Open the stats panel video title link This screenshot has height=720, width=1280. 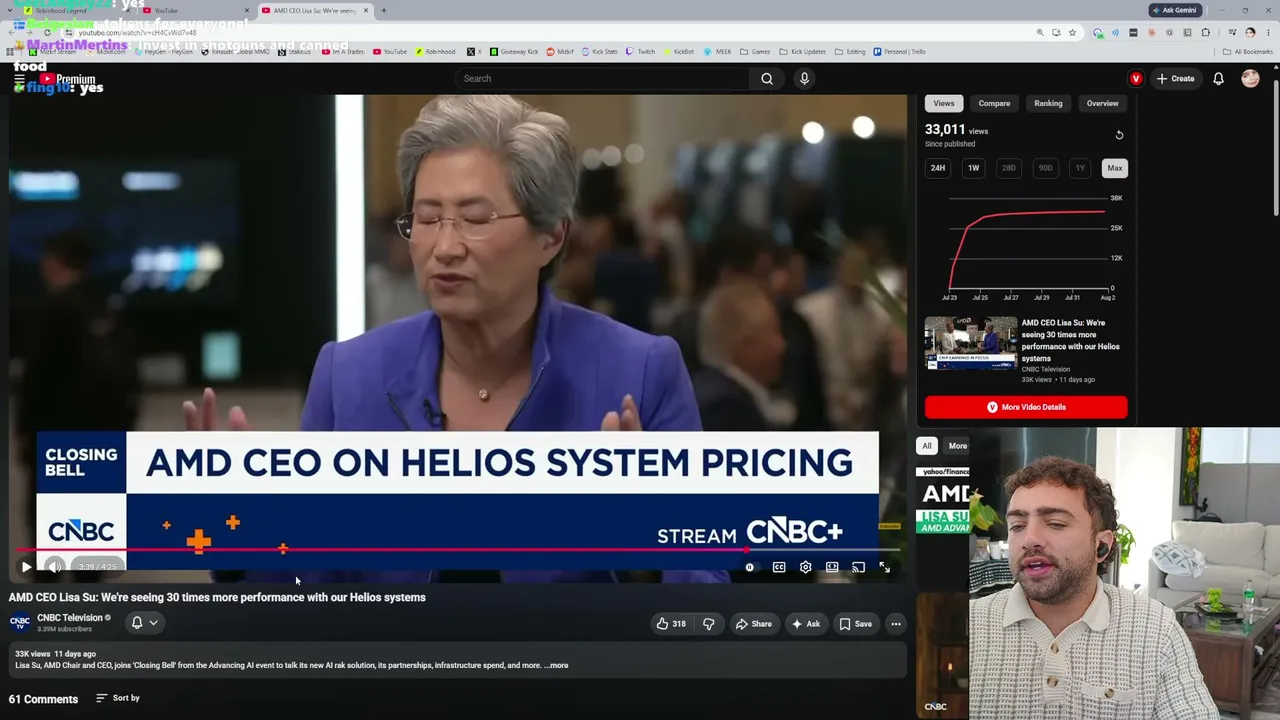click(1070, 341)
